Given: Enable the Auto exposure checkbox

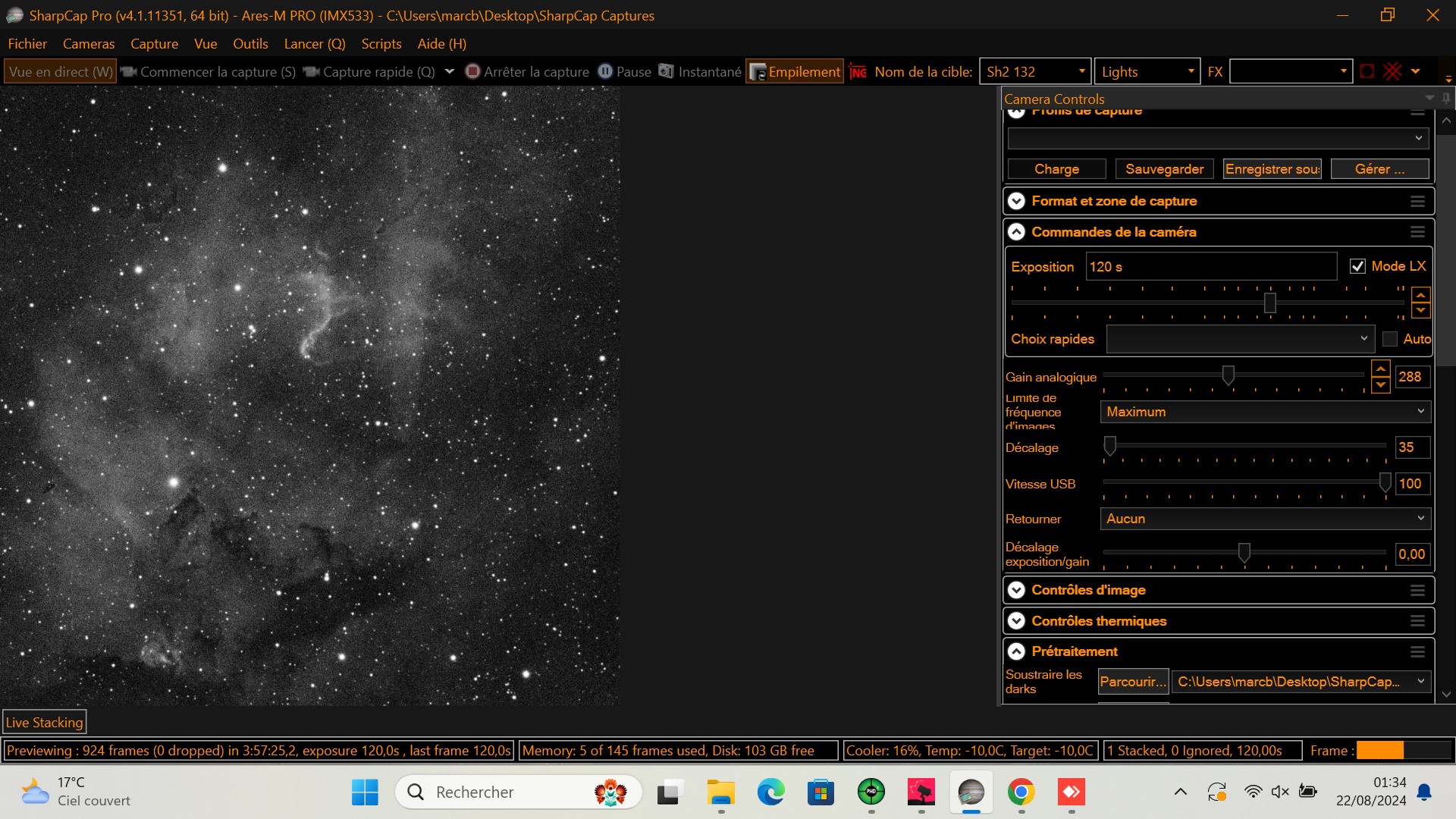Looking at the screenshot, I should click(x=1390, y=339).
